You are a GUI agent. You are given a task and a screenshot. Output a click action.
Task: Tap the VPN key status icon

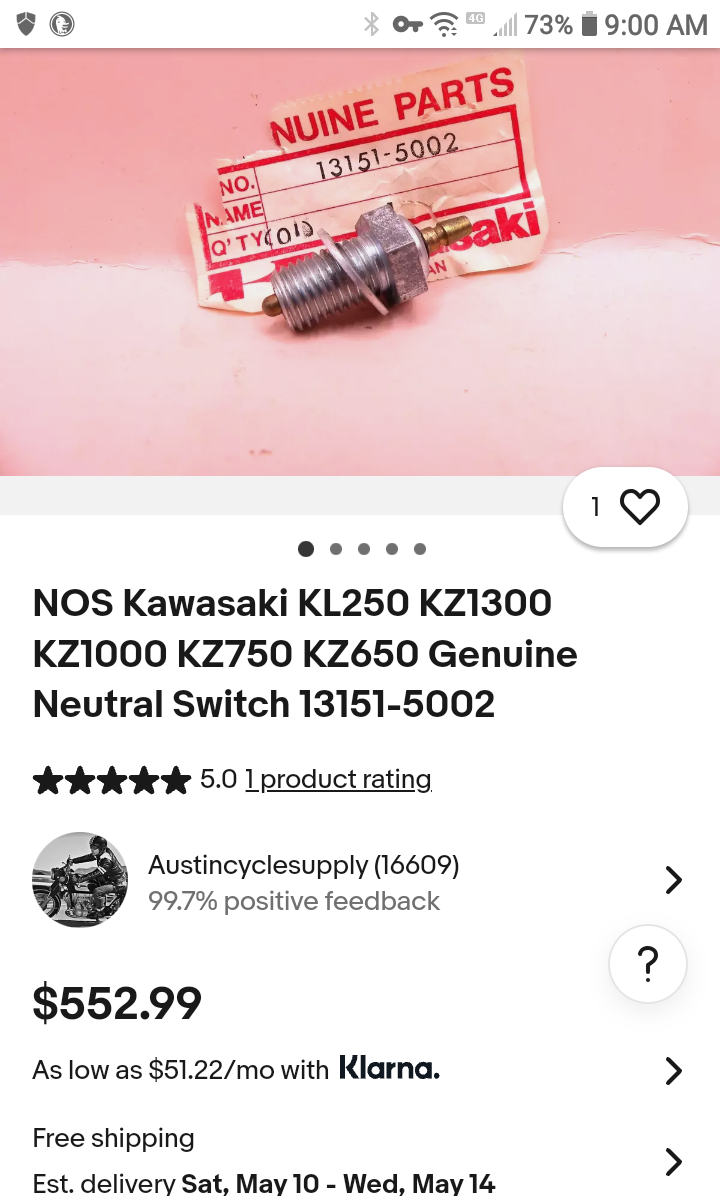408,25
